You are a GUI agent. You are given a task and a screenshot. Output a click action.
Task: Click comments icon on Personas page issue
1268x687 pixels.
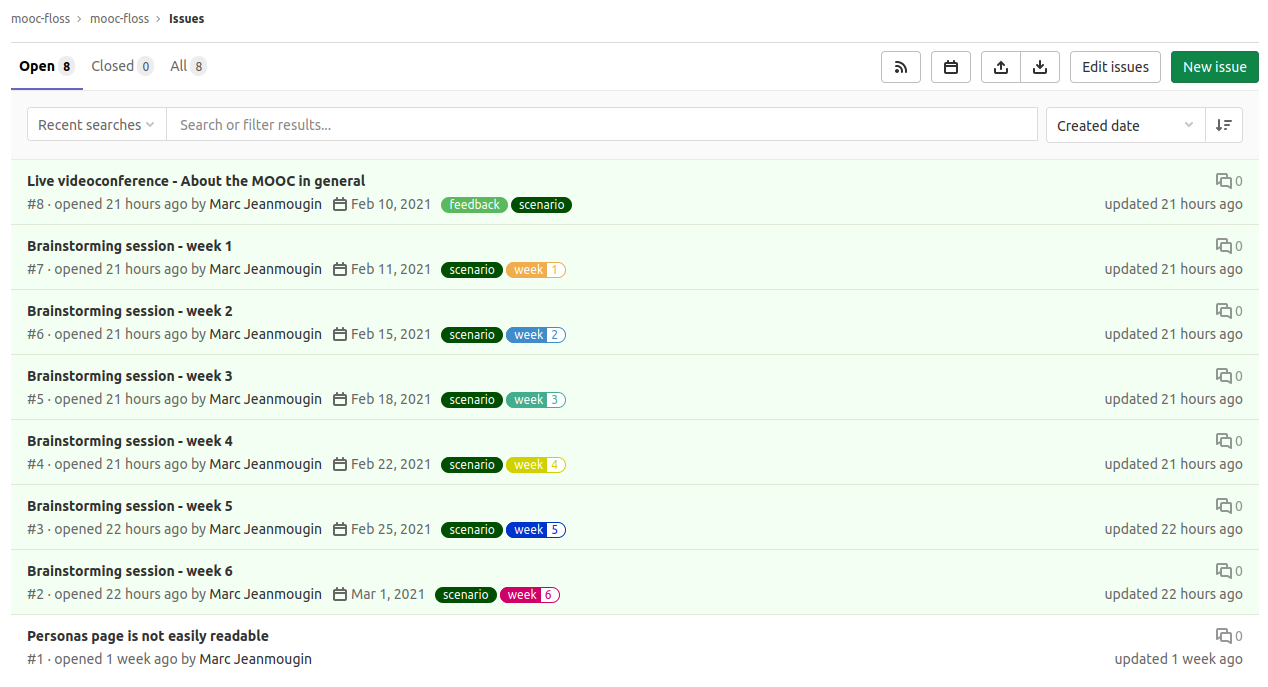(1224, 636)
